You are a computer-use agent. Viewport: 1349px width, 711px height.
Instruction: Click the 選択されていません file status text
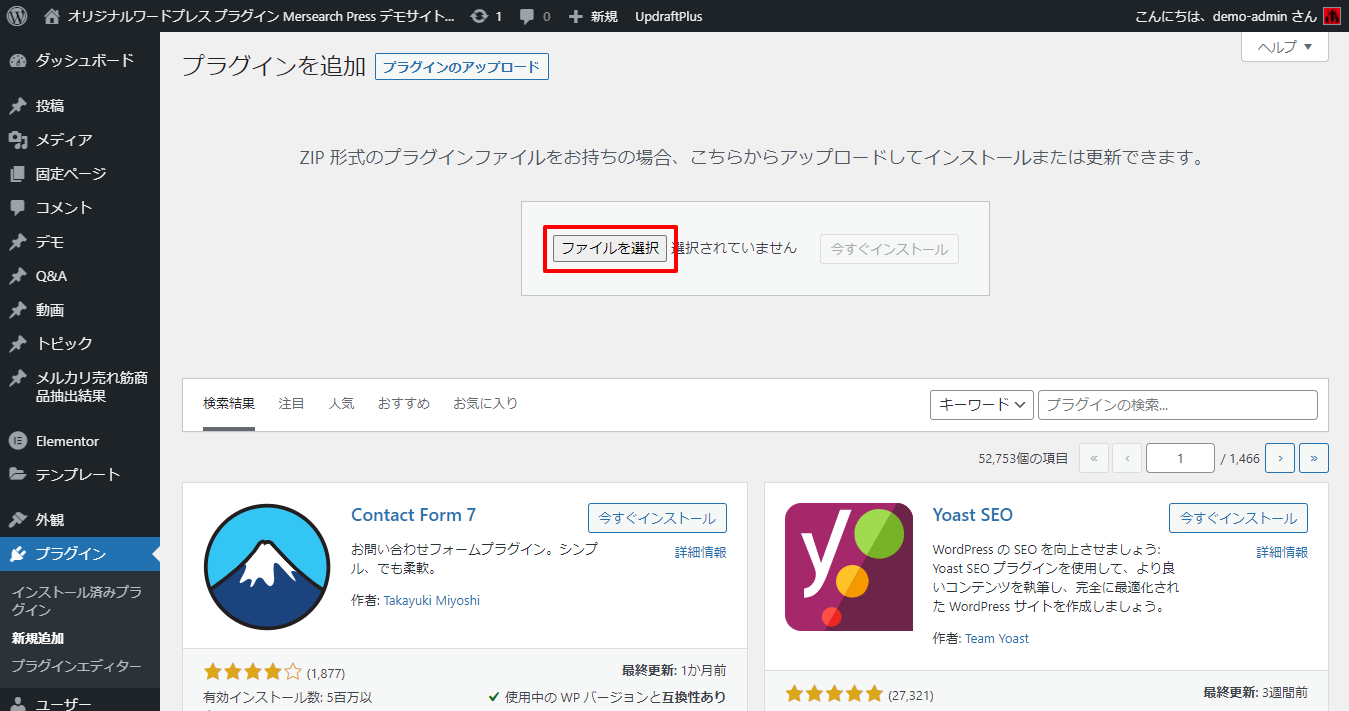point(734,248)
